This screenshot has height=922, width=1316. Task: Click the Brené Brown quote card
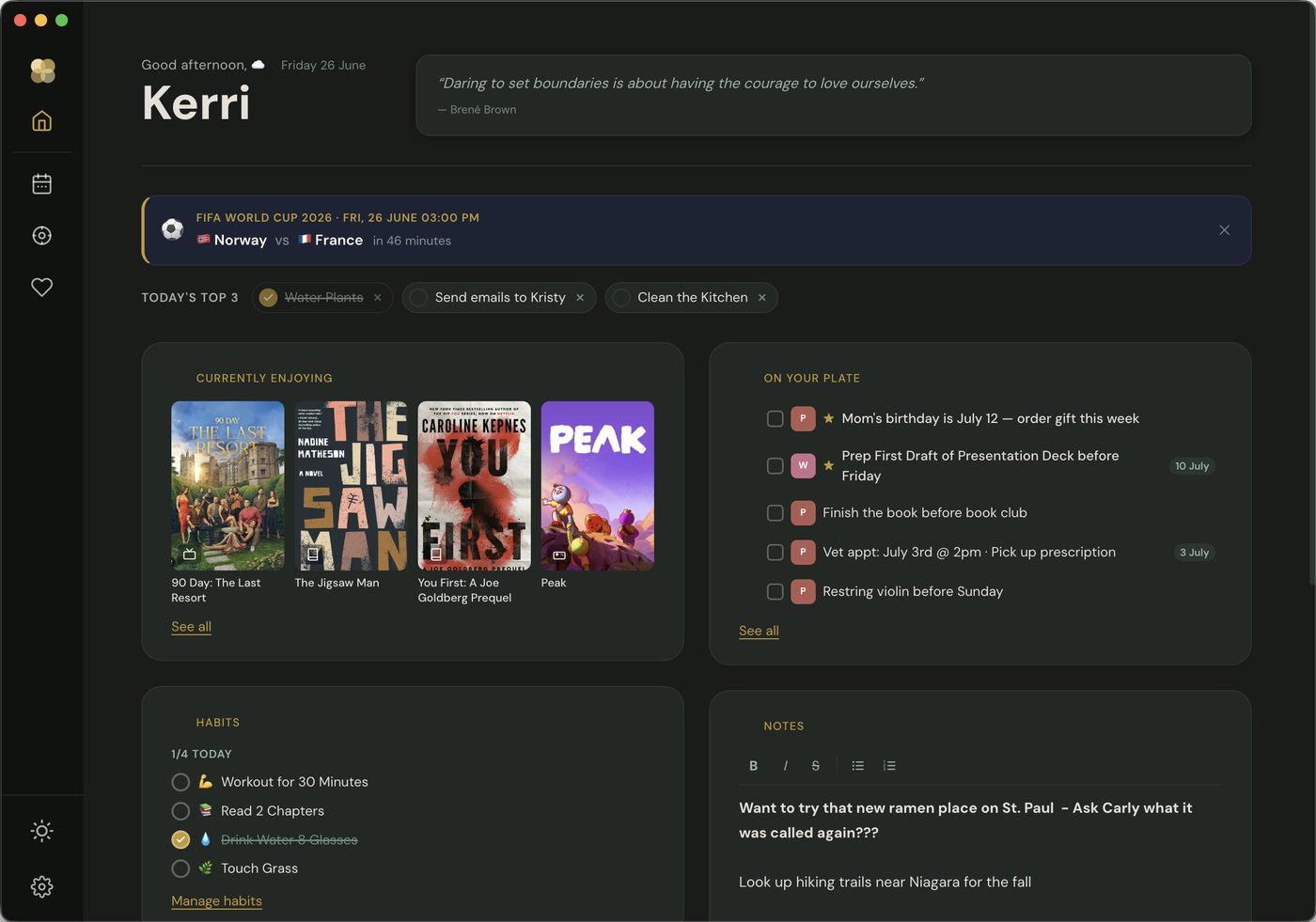(x=833, y=95)
